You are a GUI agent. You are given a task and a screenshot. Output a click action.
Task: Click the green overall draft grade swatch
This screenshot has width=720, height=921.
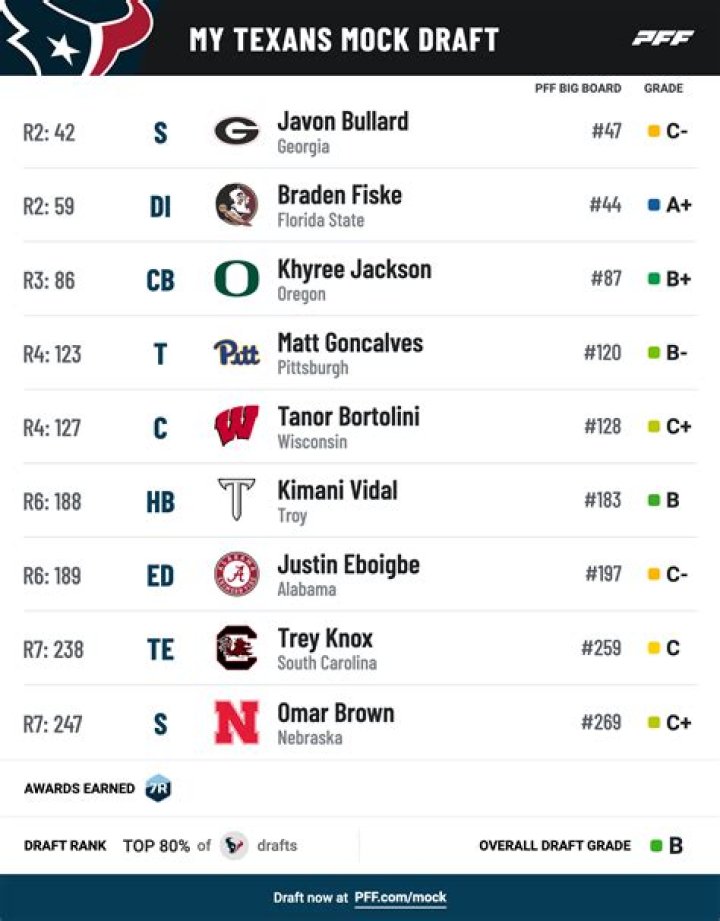[656, 845]
